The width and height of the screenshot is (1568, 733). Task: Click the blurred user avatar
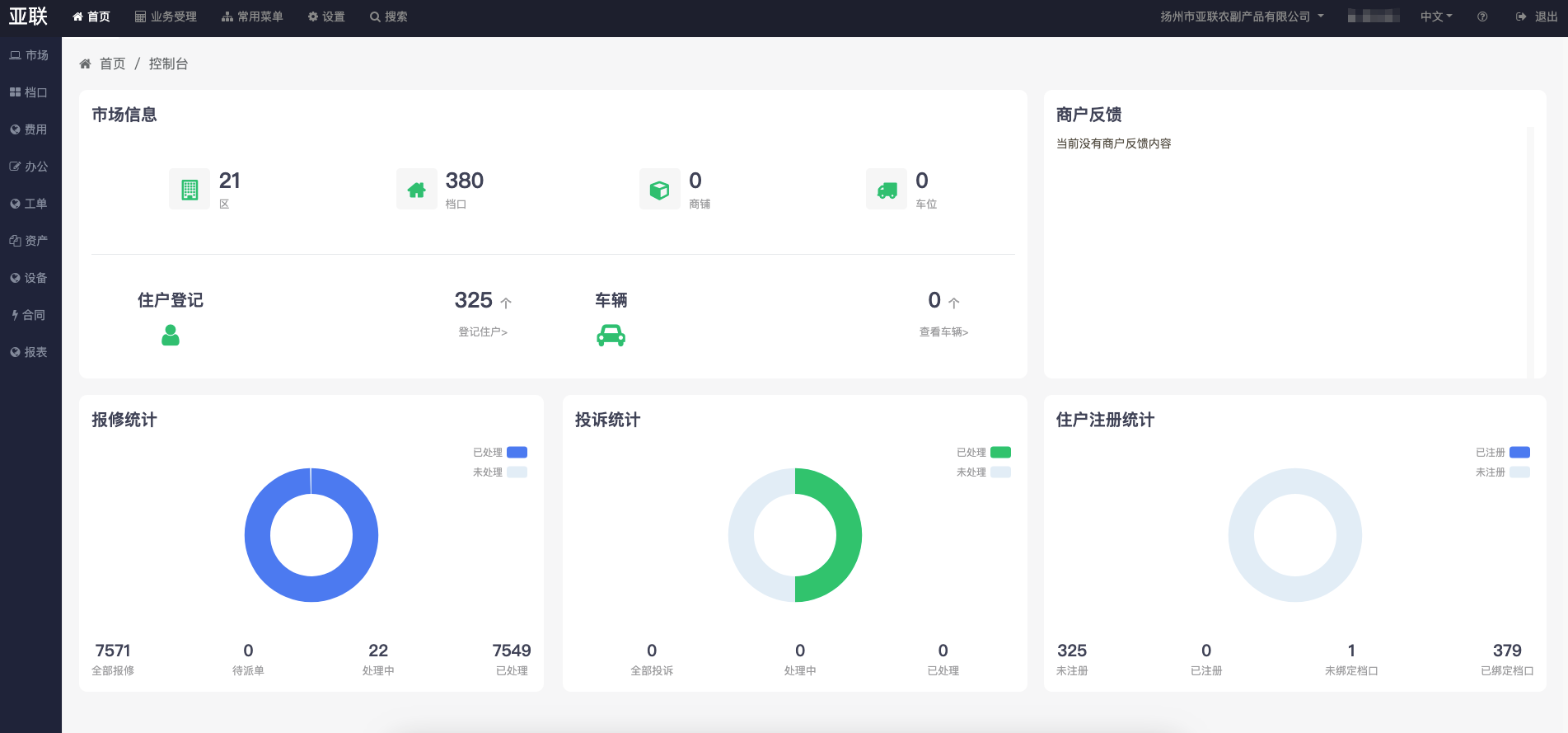point(1374,16)
